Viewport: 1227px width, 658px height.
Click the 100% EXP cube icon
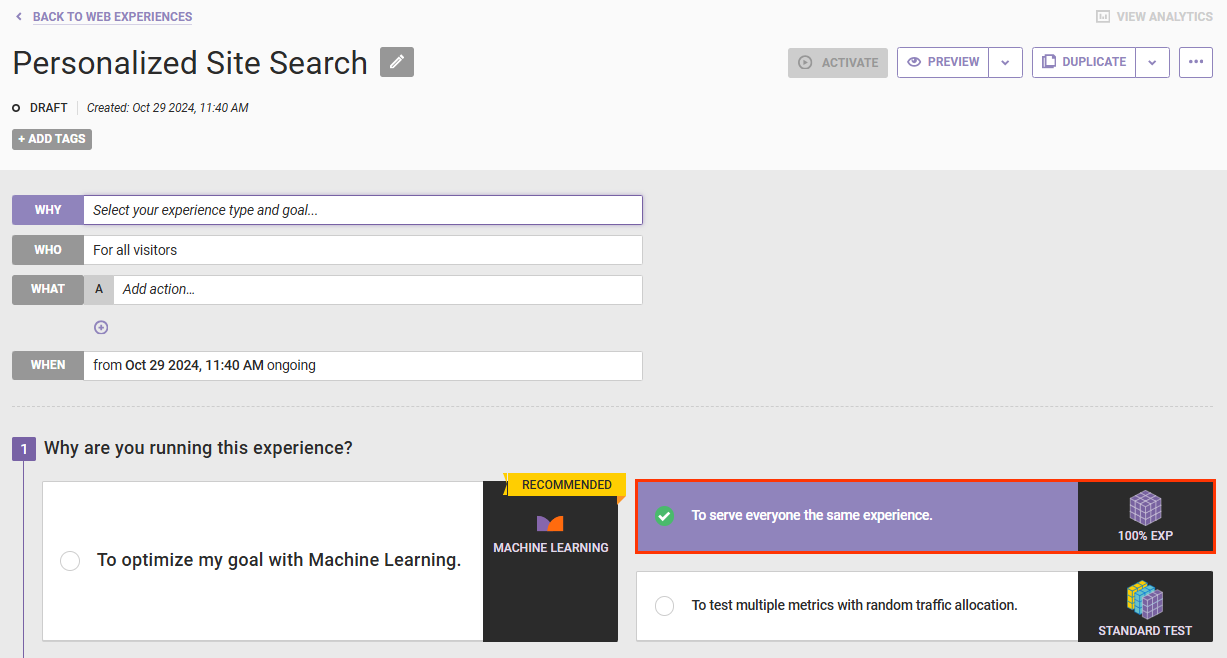(x=1145, y=508)
